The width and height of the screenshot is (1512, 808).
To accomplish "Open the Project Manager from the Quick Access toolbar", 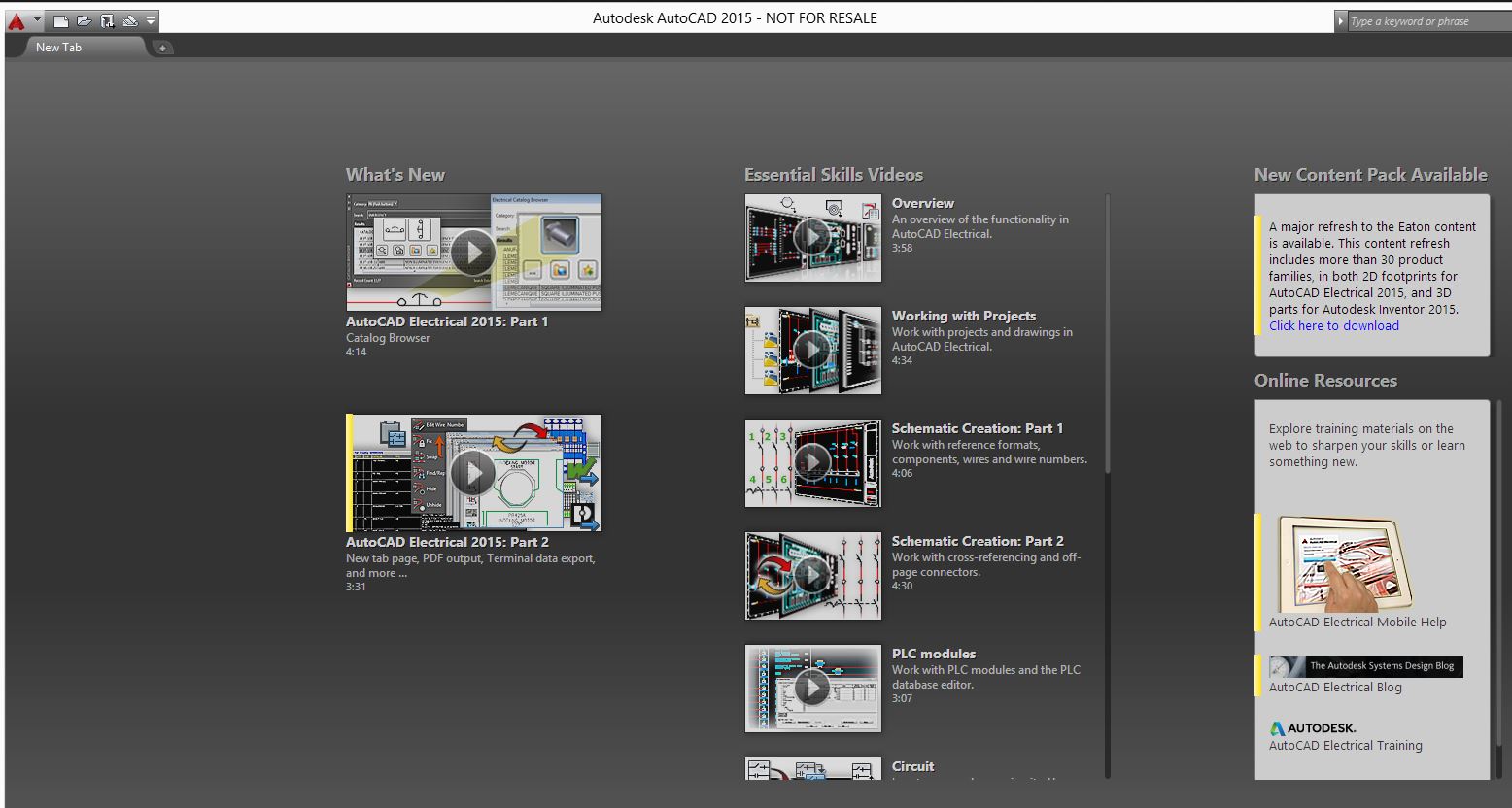I will click(x=107, y=20).
